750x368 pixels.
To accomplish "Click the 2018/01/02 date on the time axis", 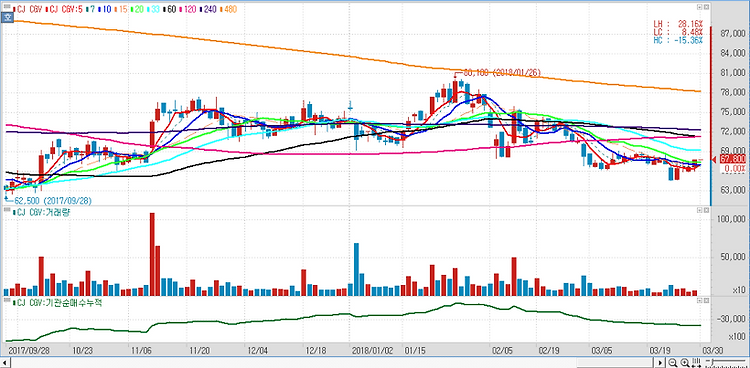I will [x=372, y=350].
